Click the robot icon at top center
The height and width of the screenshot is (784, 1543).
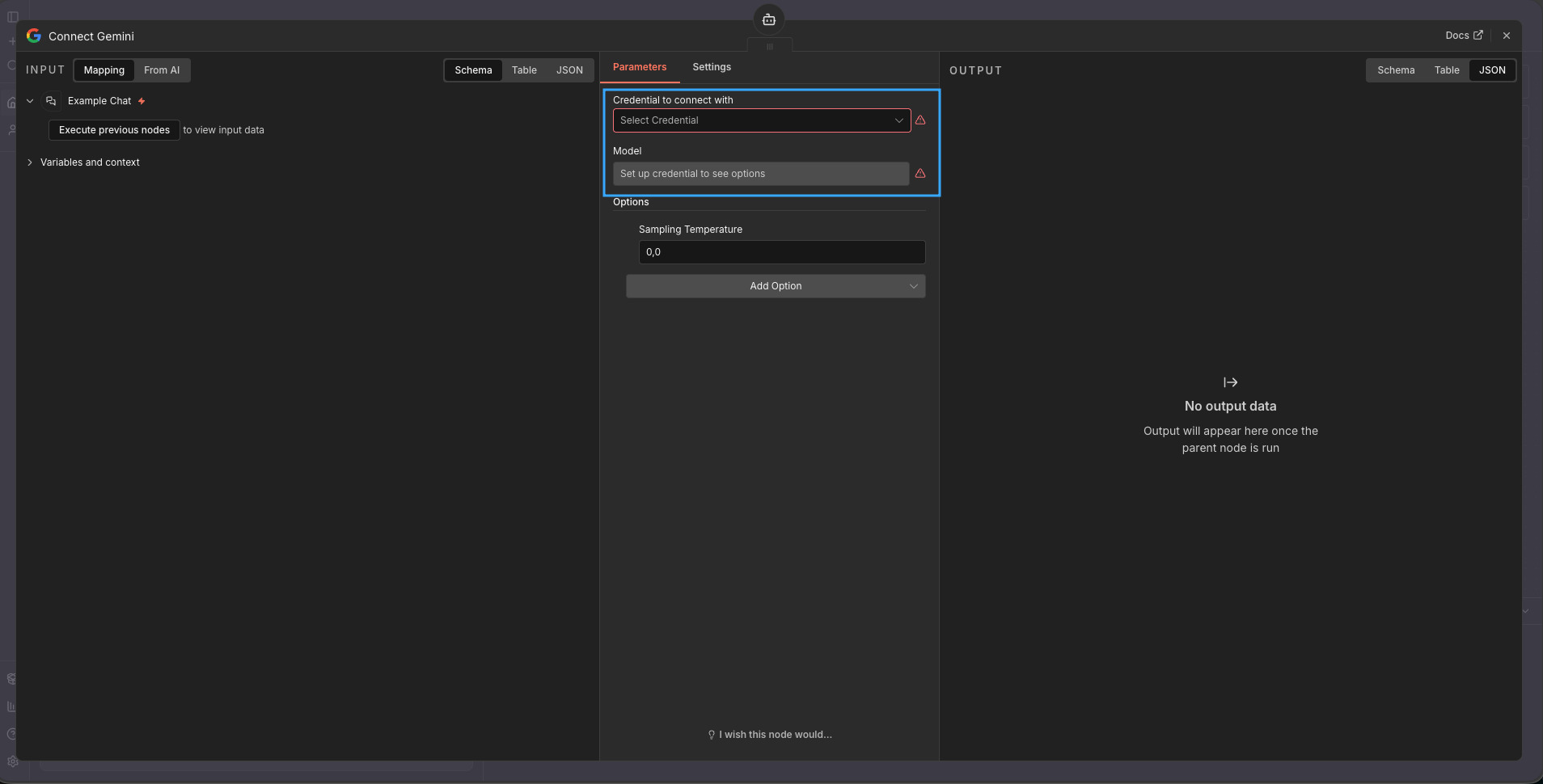pos(768,19)
